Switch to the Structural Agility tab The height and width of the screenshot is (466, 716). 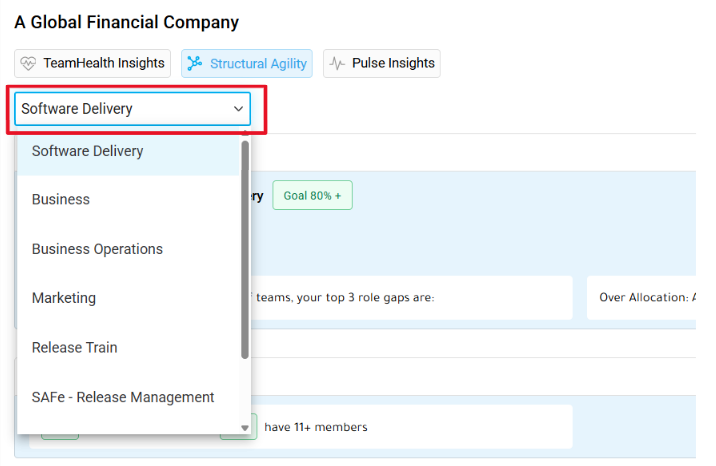click(247, 63)
